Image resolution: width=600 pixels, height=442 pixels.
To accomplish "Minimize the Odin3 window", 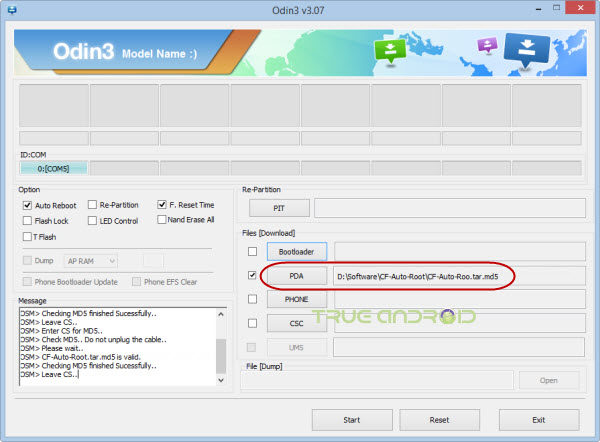I will point(539,8).
